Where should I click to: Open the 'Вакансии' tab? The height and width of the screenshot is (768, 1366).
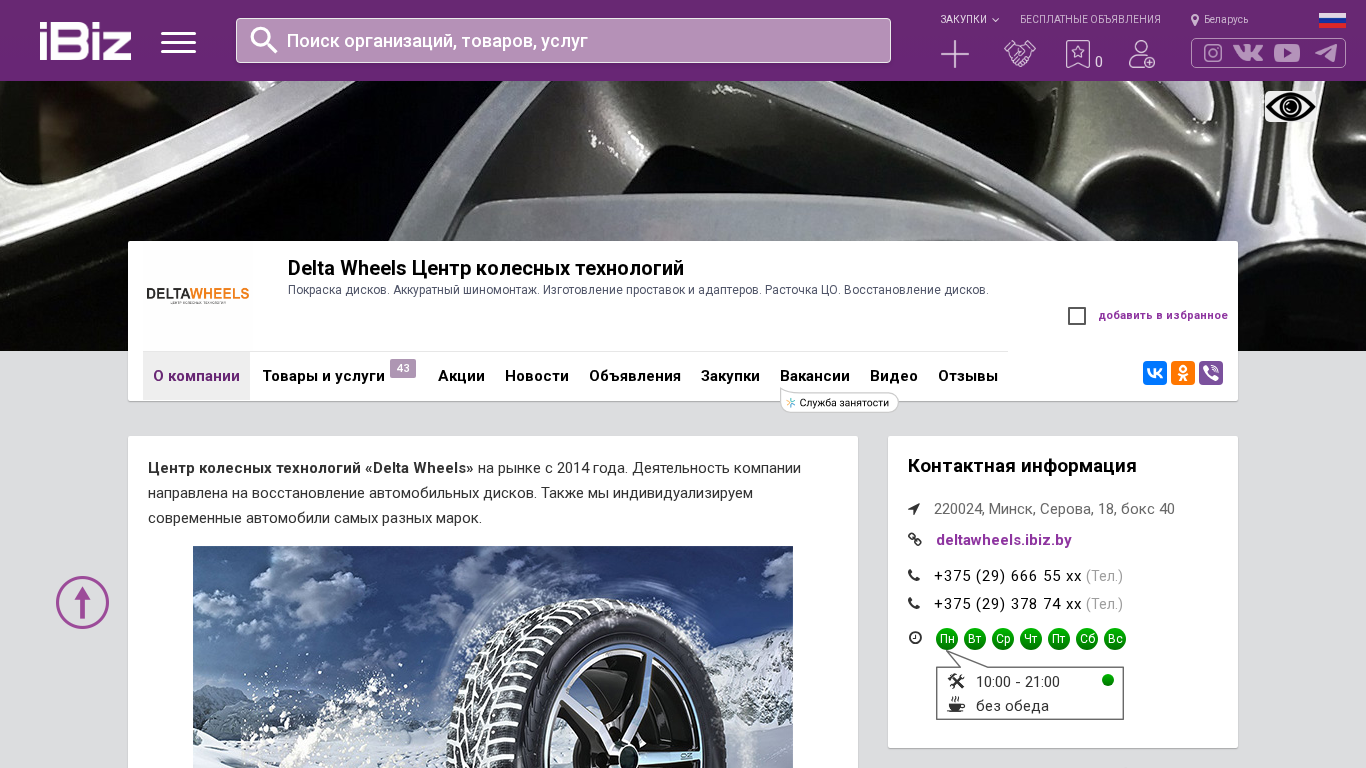click(815, 376)
